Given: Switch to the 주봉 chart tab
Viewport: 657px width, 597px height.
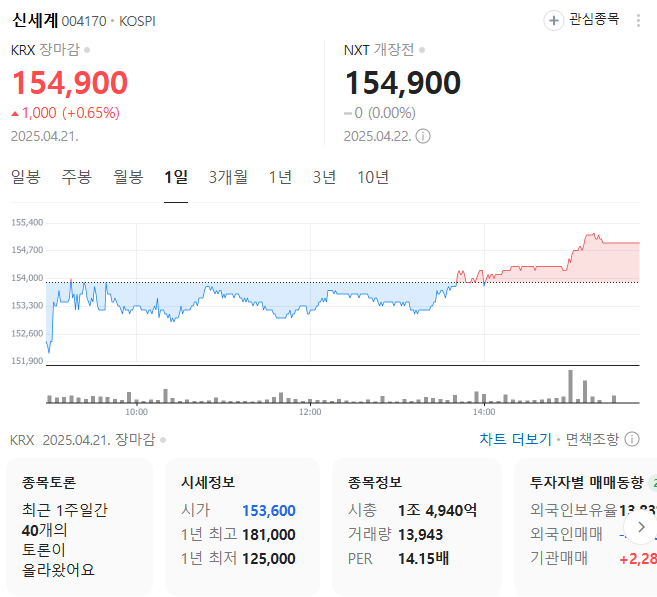Looking at the screenshot, I should [x=77, y=177].
